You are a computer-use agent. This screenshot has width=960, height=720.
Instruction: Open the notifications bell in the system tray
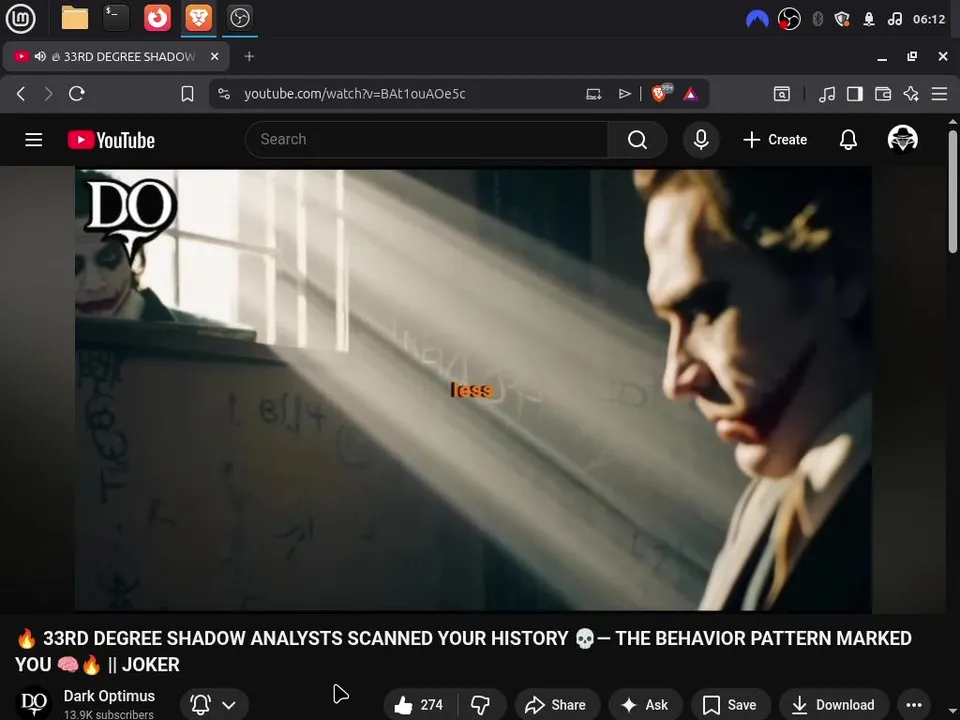coord(869,20)
